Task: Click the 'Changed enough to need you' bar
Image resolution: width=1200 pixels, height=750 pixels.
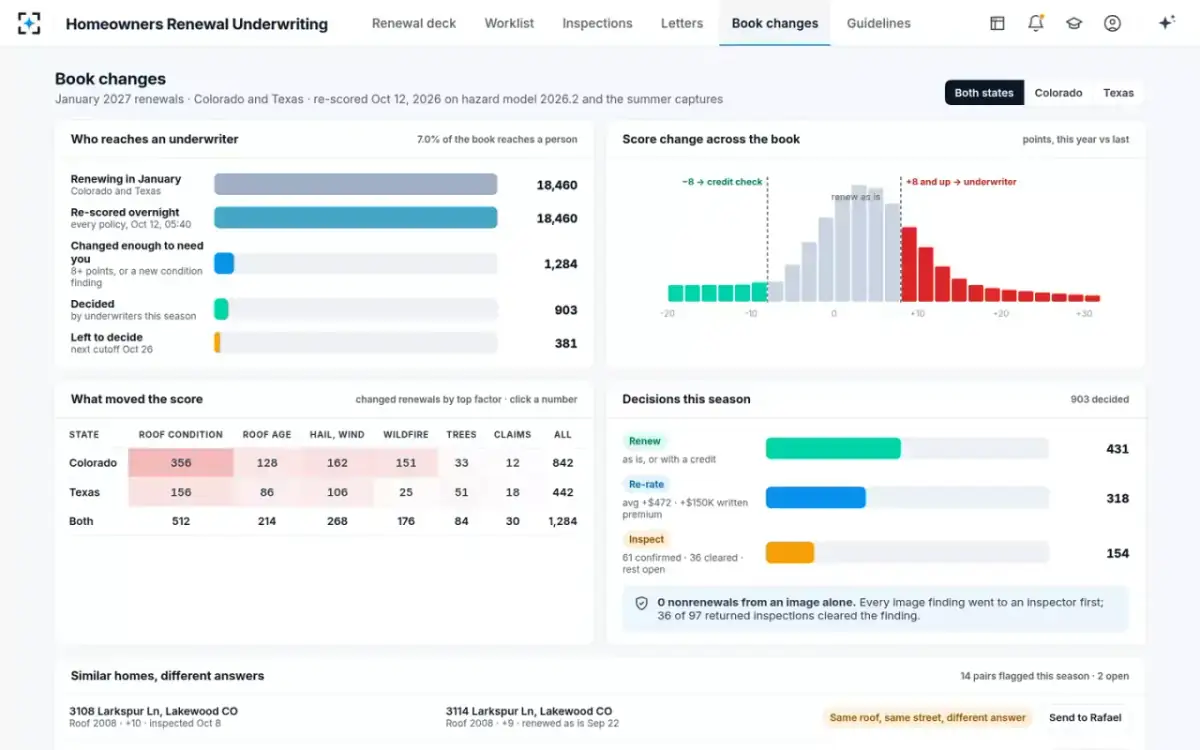Action: (x=224, y=264)
